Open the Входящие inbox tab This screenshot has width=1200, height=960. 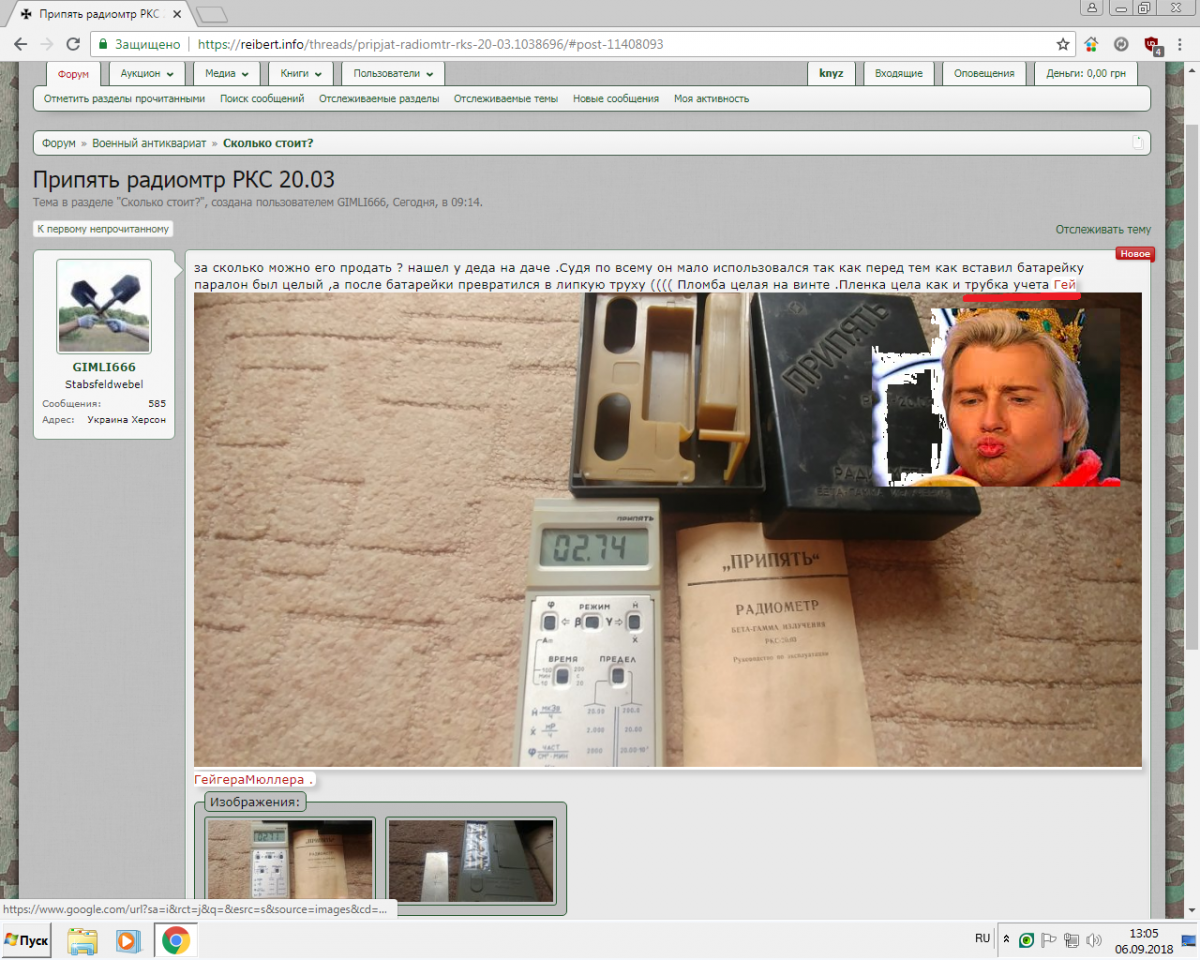click(898, 73)
